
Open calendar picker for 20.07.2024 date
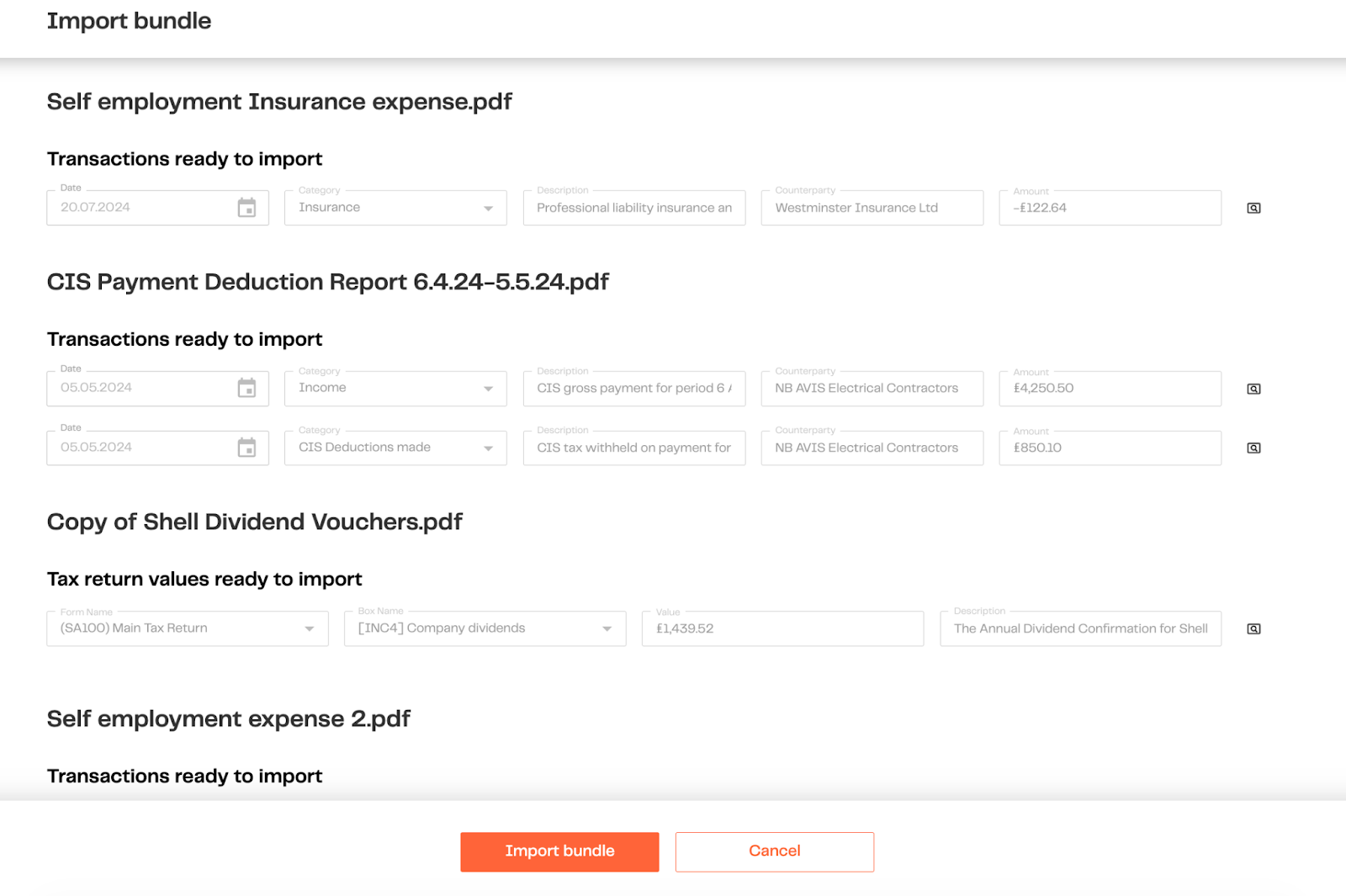point(246,208)
